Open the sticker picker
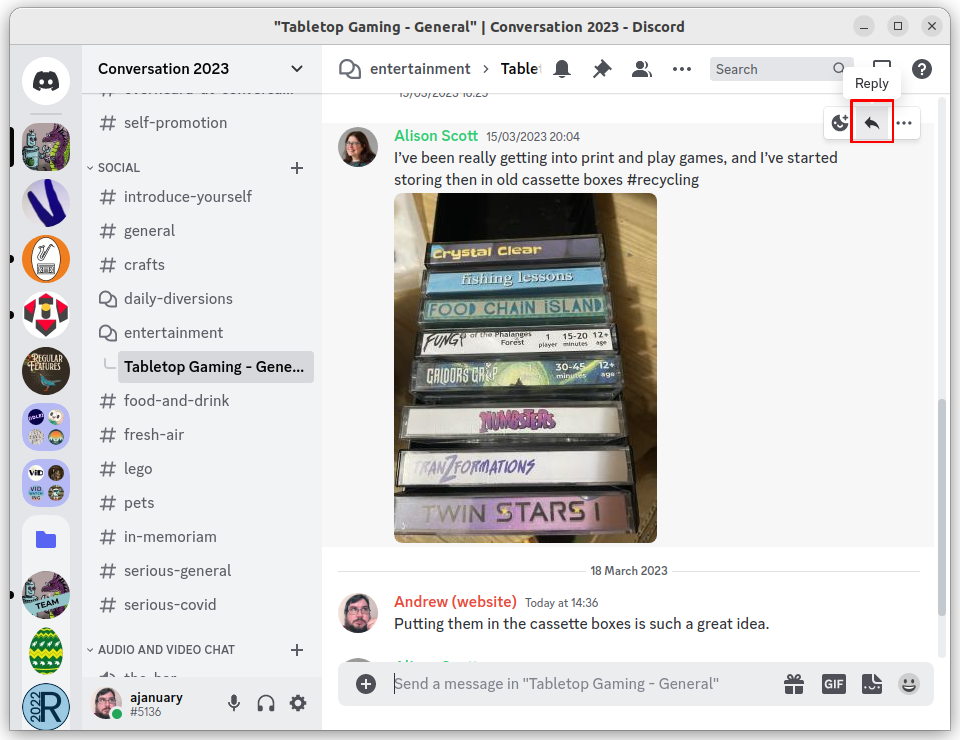 point(872,684)
